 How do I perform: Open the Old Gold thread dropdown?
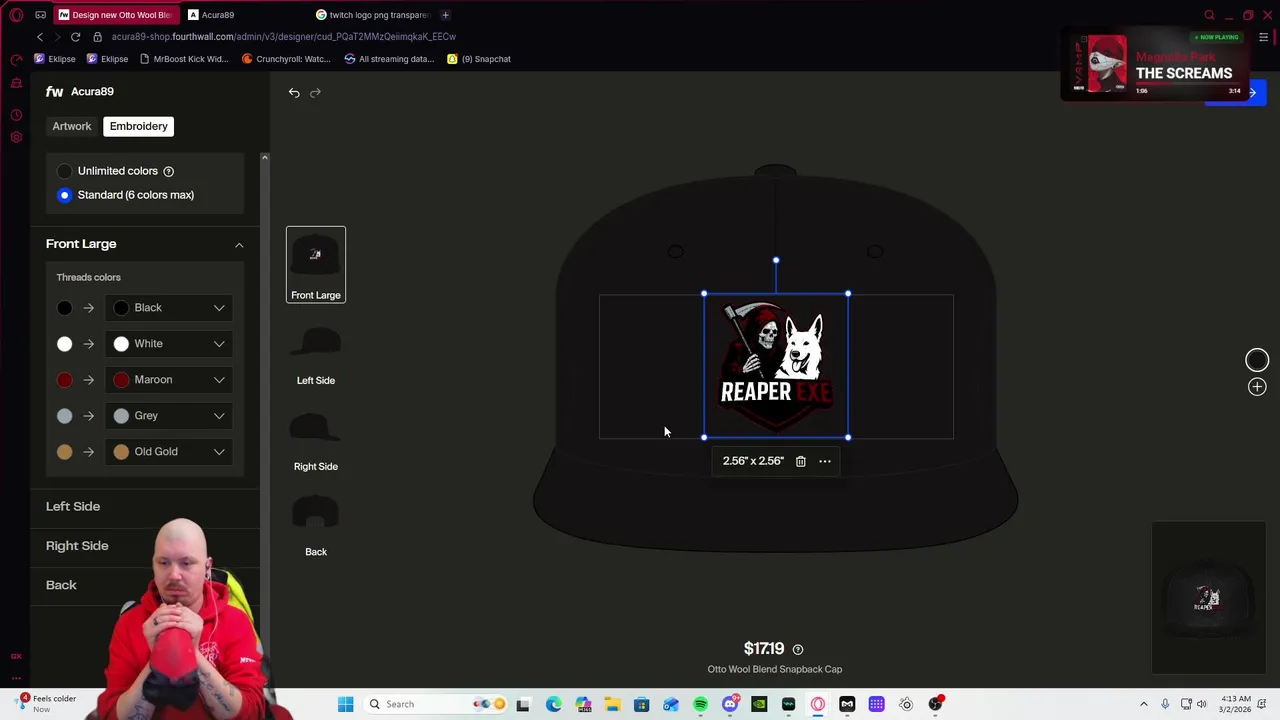click(x=169, y=452)
